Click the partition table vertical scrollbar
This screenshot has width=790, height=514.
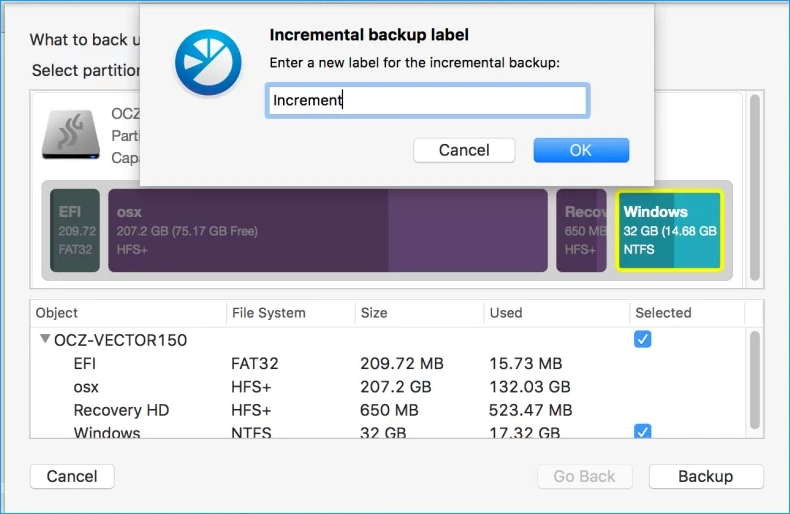pos(754,380)
